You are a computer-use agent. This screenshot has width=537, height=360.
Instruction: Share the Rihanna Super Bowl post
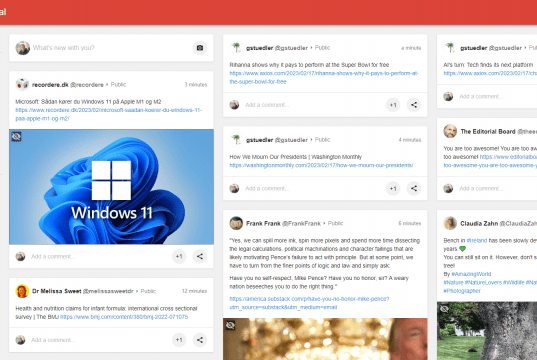(x=414, y=105)
